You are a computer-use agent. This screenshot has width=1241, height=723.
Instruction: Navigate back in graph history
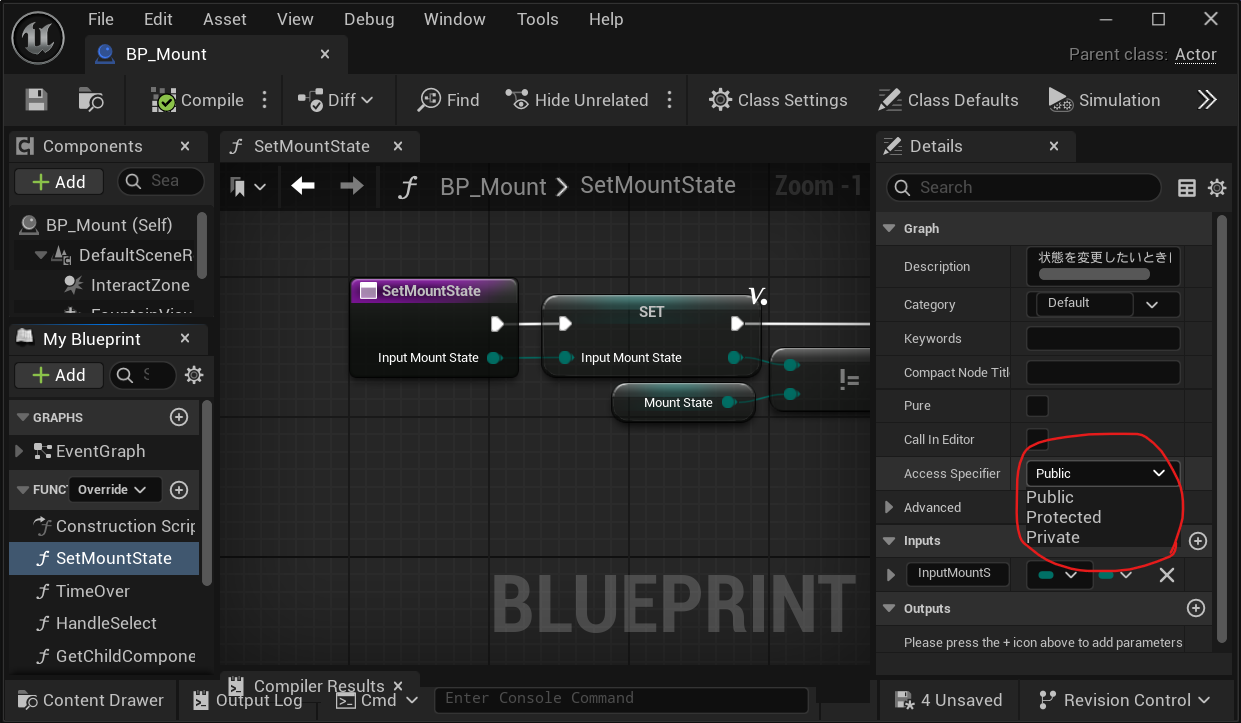pos(303,186)
